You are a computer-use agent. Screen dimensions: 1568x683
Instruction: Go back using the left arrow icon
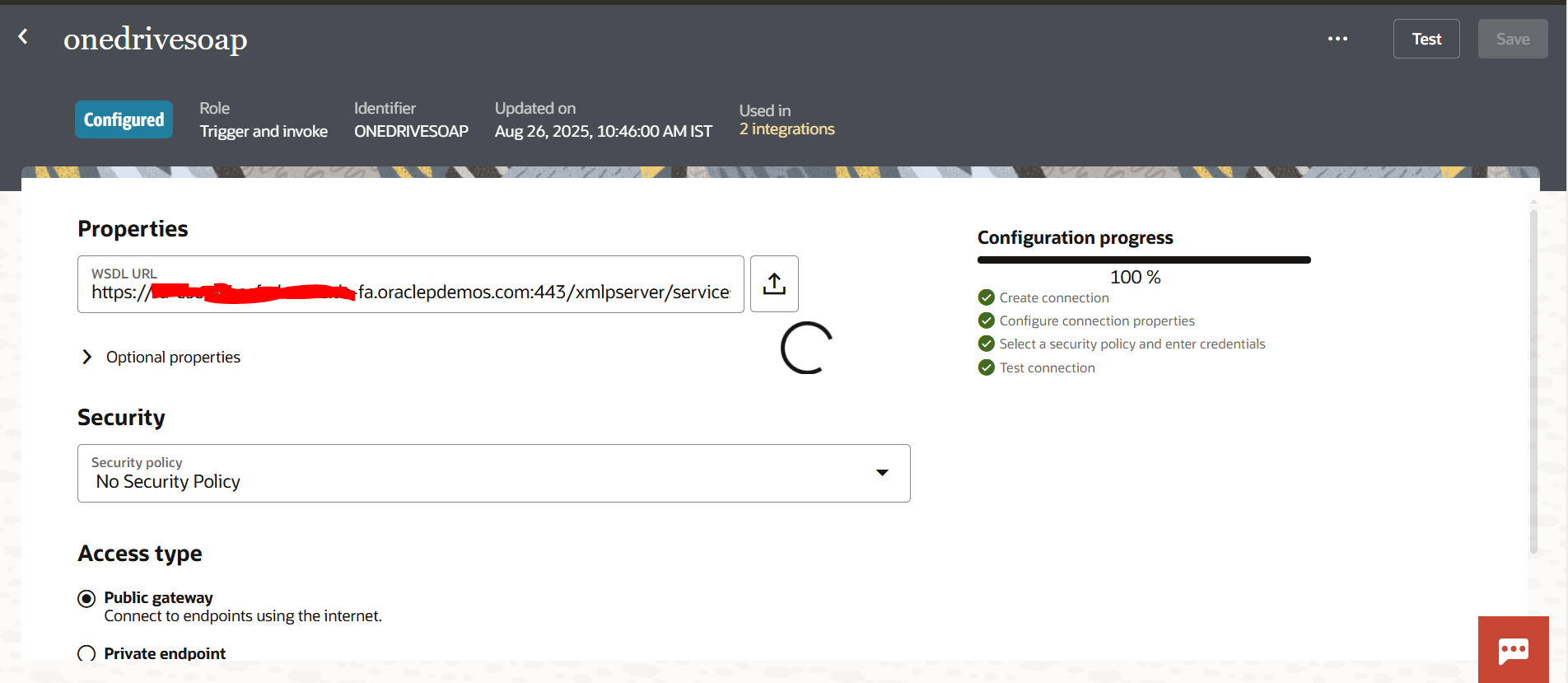[23, 36]
